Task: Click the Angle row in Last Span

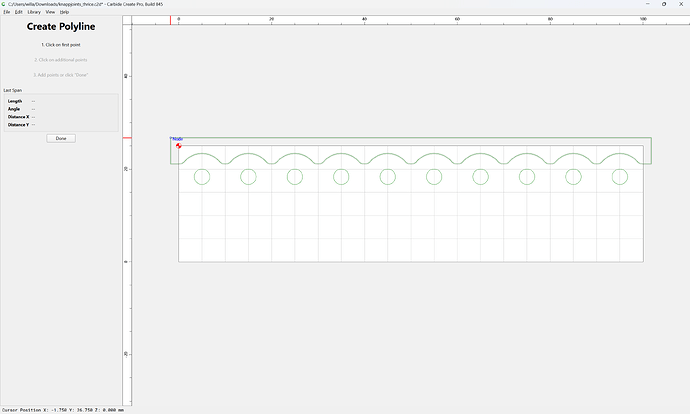Action: [61, 109]
